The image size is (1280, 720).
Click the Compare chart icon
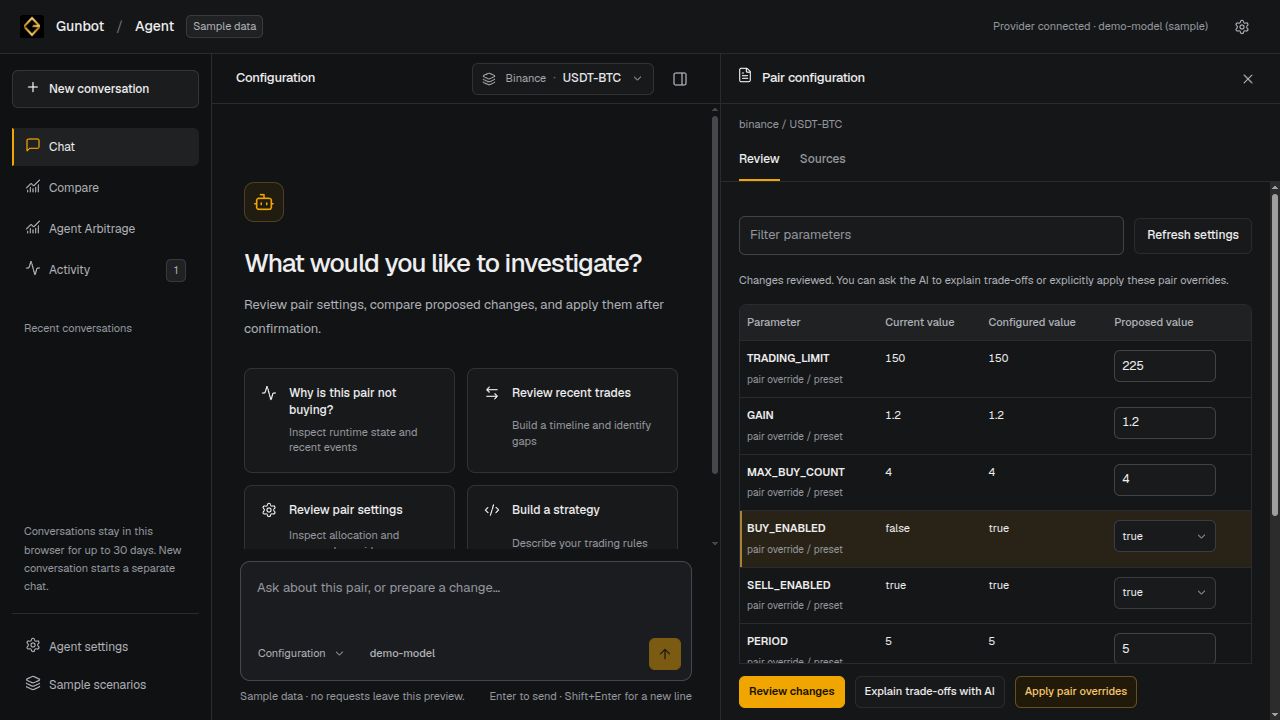(x=33, y=187)
